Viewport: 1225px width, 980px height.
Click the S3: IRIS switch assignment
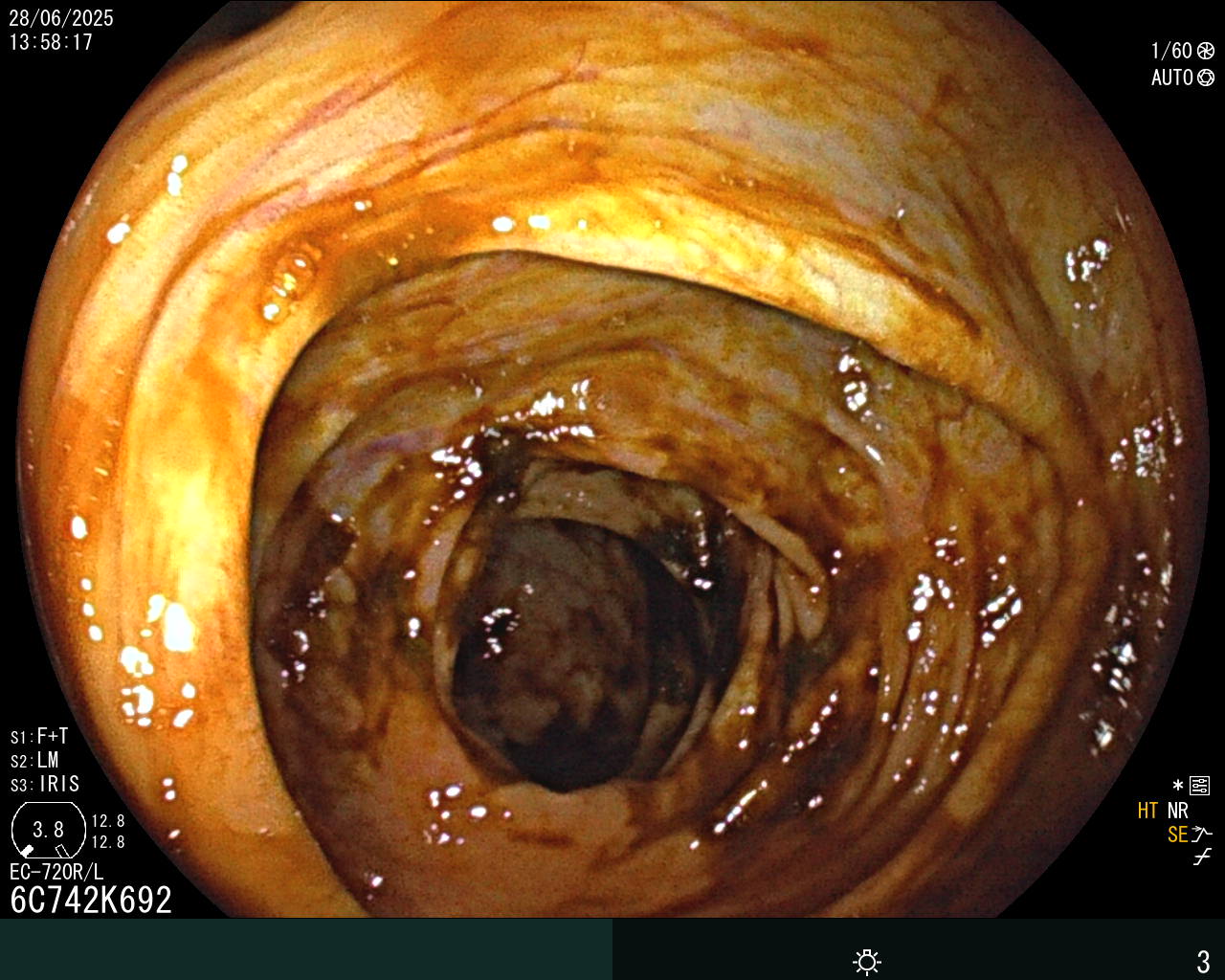45,784
